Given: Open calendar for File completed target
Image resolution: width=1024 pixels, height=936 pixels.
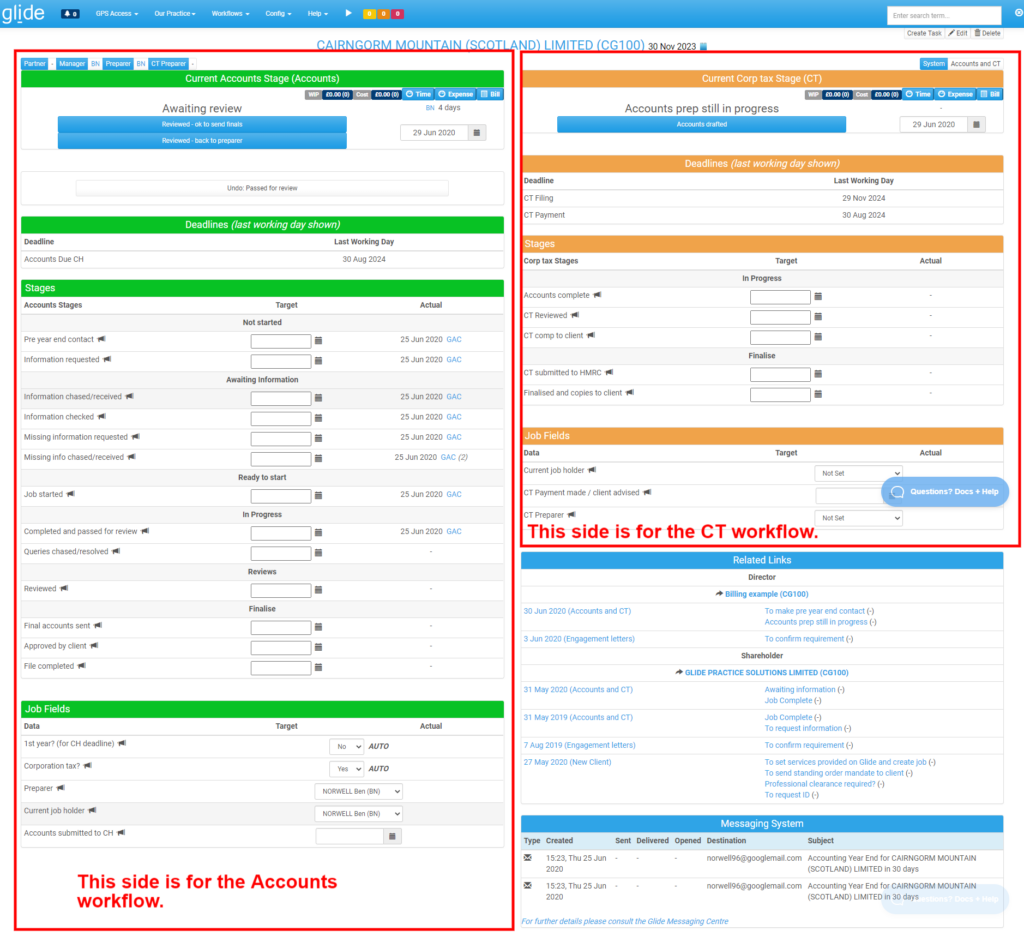Looking at the screenshot, I should [x=319, y=668].
